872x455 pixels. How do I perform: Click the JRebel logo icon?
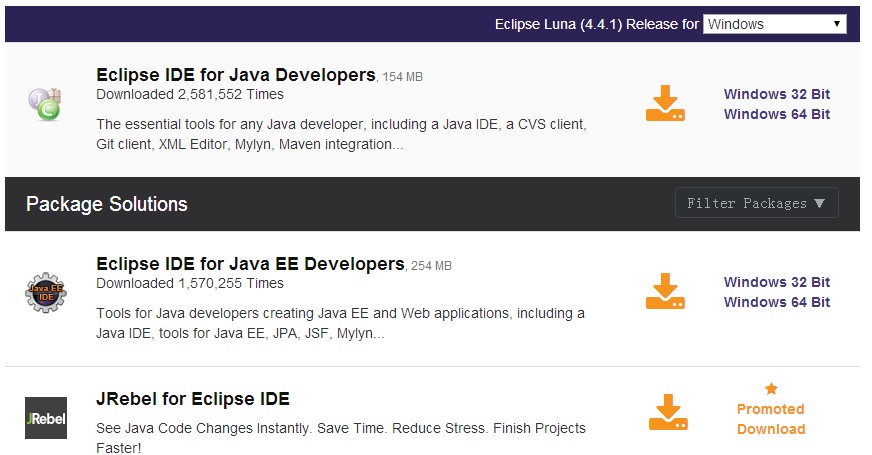(x=45, y=418)
